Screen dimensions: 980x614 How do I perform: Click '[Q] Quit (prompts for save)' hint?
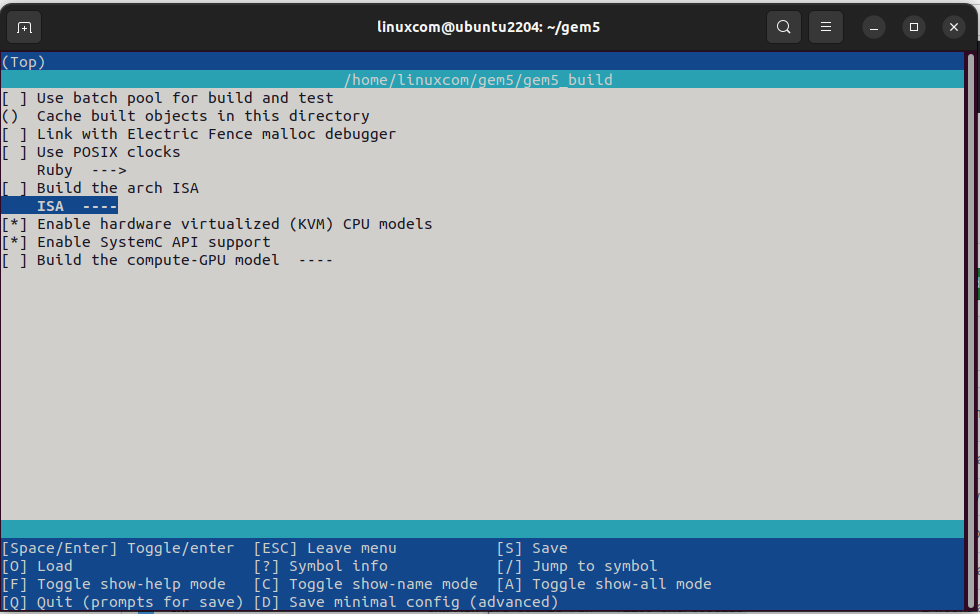coord(122,602)
